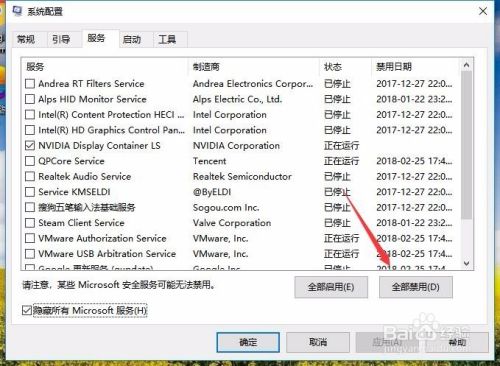This screenshot has height=366, width=500.
Task: Select the @ByELDI manufacturer cell
Action: click(x=212, y=192)
